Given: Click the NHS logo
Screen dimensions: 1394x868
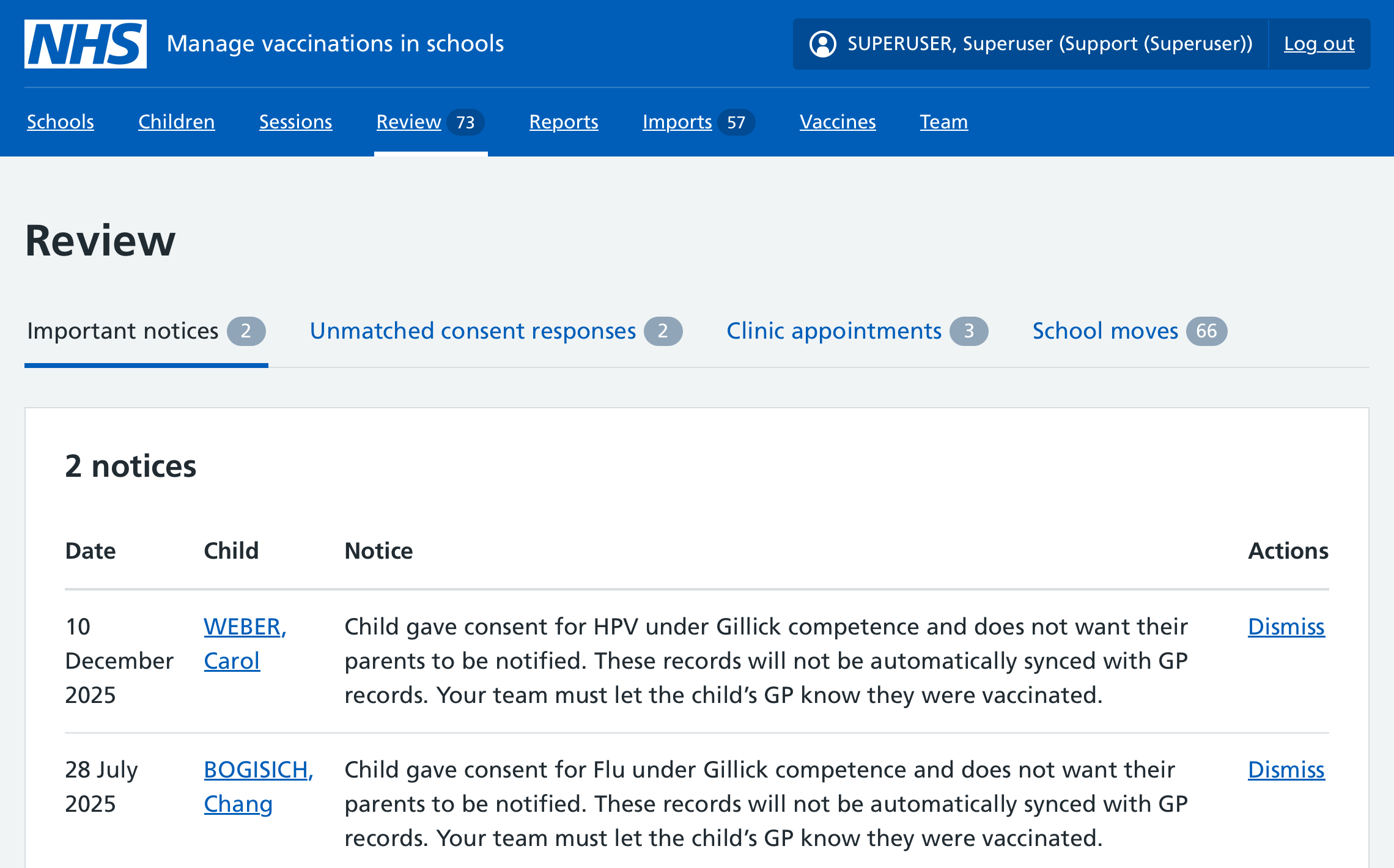Looking at the screenshot, I should pos(86,44).
